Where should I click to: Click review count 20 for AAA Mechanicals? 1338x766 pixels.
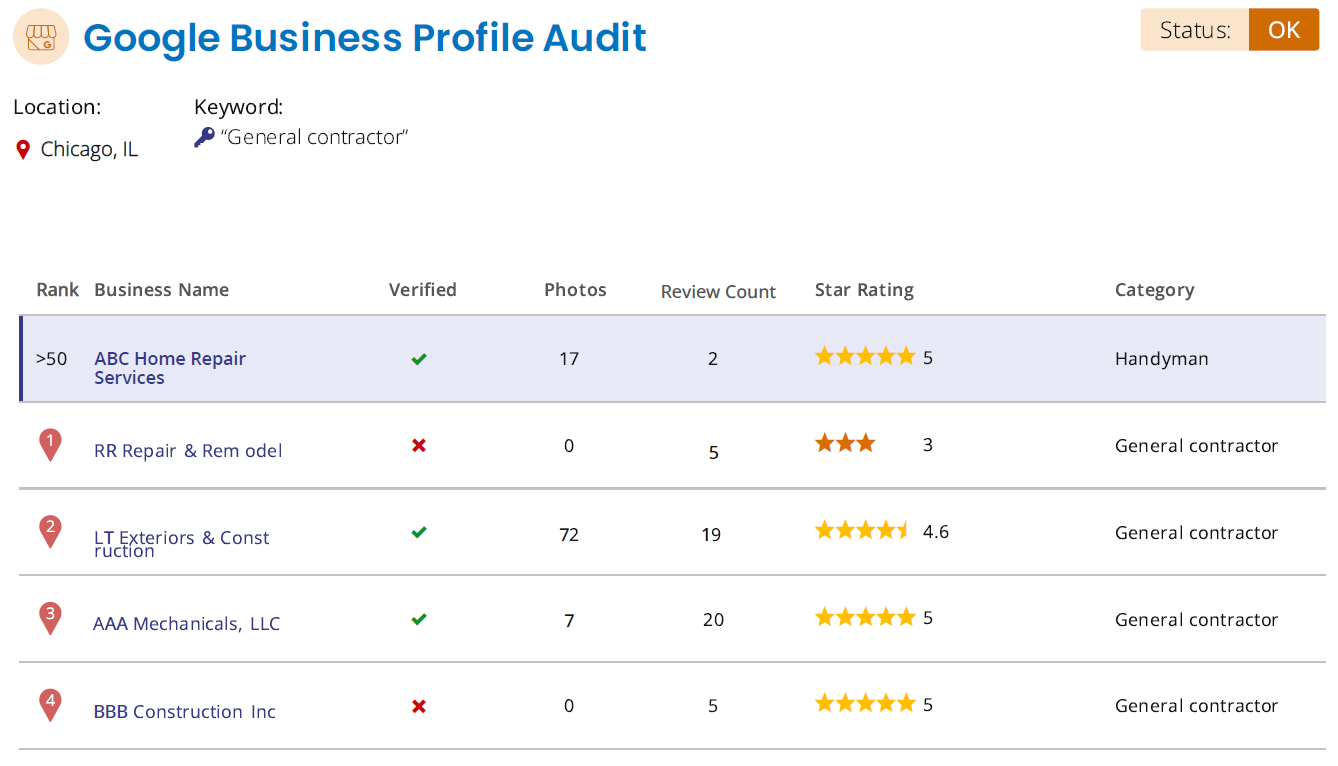point(713,620)
